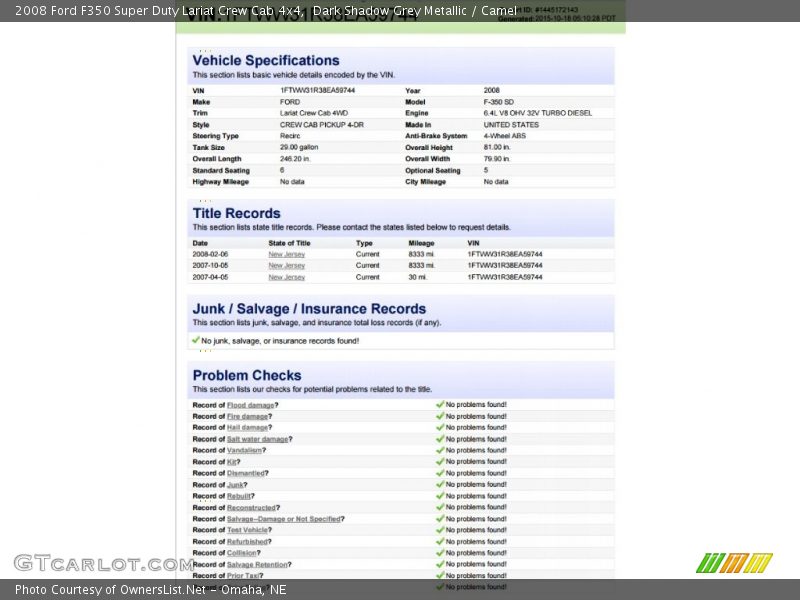
Task: Click the green checkmark in the Collision row
Action: click(440, 553)
